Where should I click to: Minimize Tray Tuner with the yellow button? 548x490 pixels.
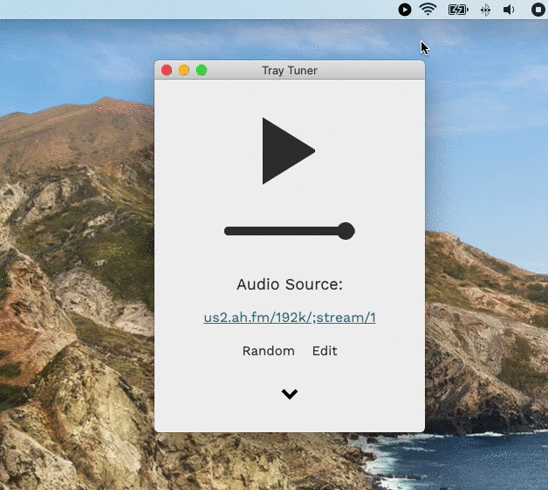point(184,70)
